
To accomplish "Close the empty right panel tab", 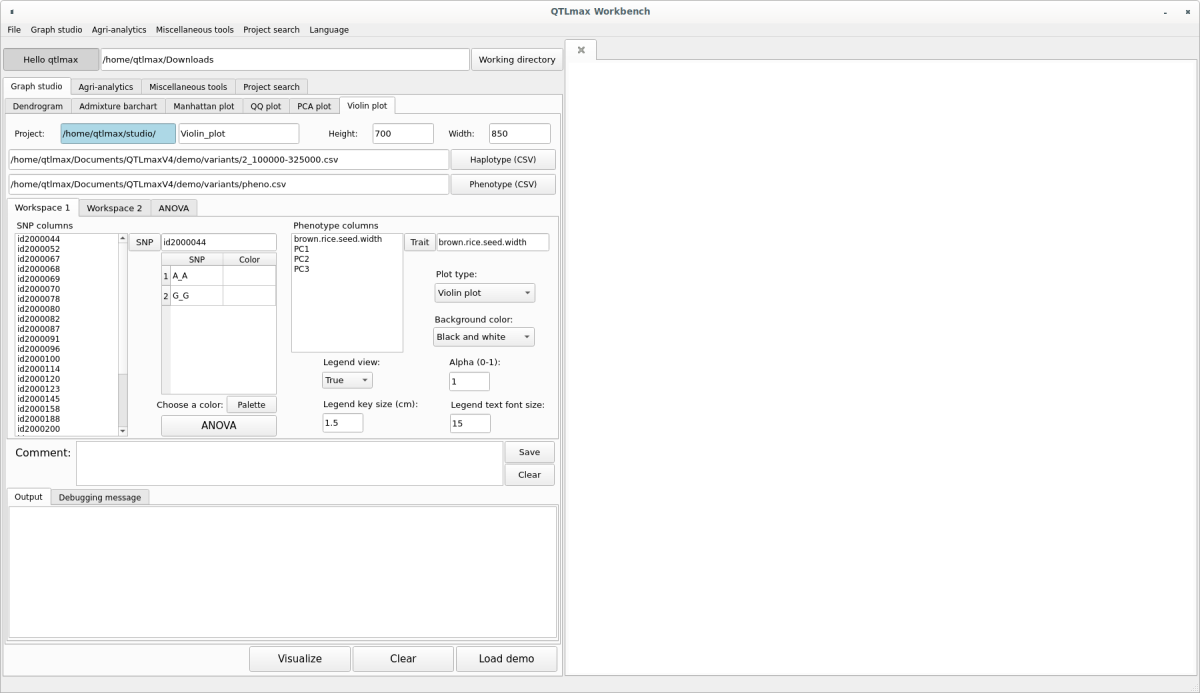I will tap(581, 50).
